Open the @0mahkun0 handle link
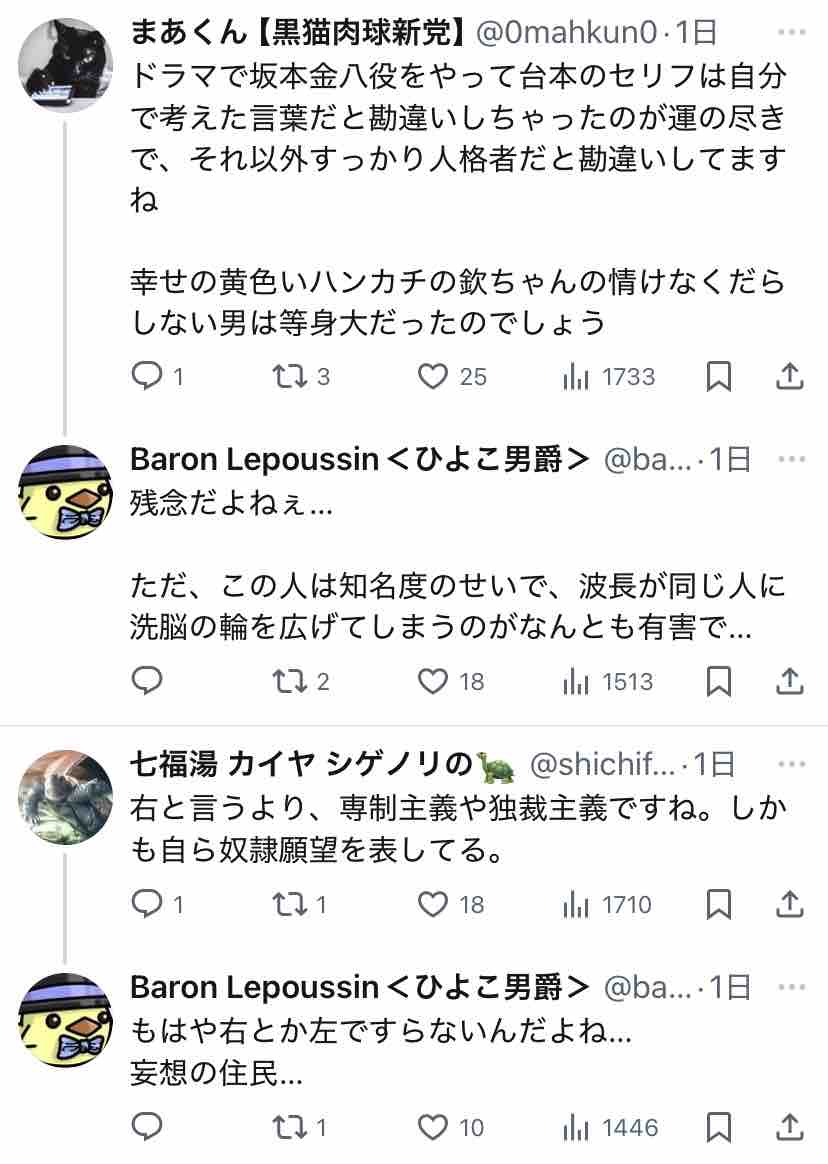 (565, 33)
